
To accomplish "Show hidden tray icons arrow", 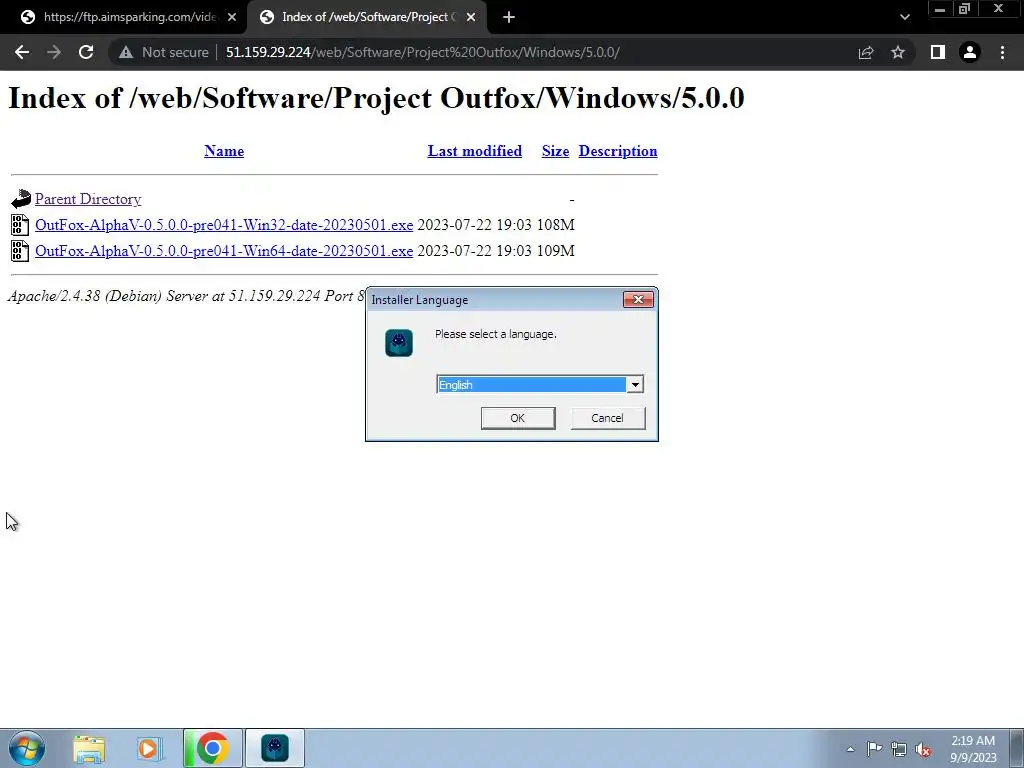I will 850,749.
